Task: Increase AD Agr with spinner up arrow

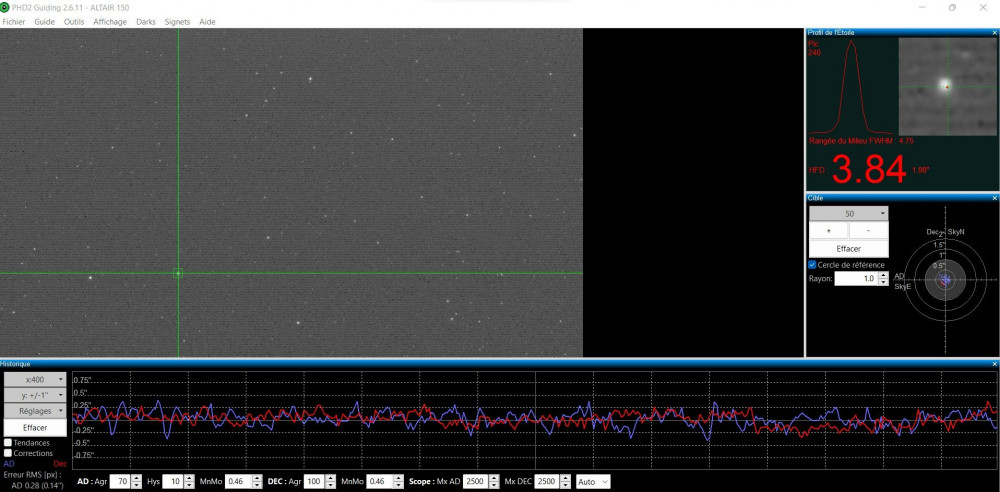Action: [136, 479]
